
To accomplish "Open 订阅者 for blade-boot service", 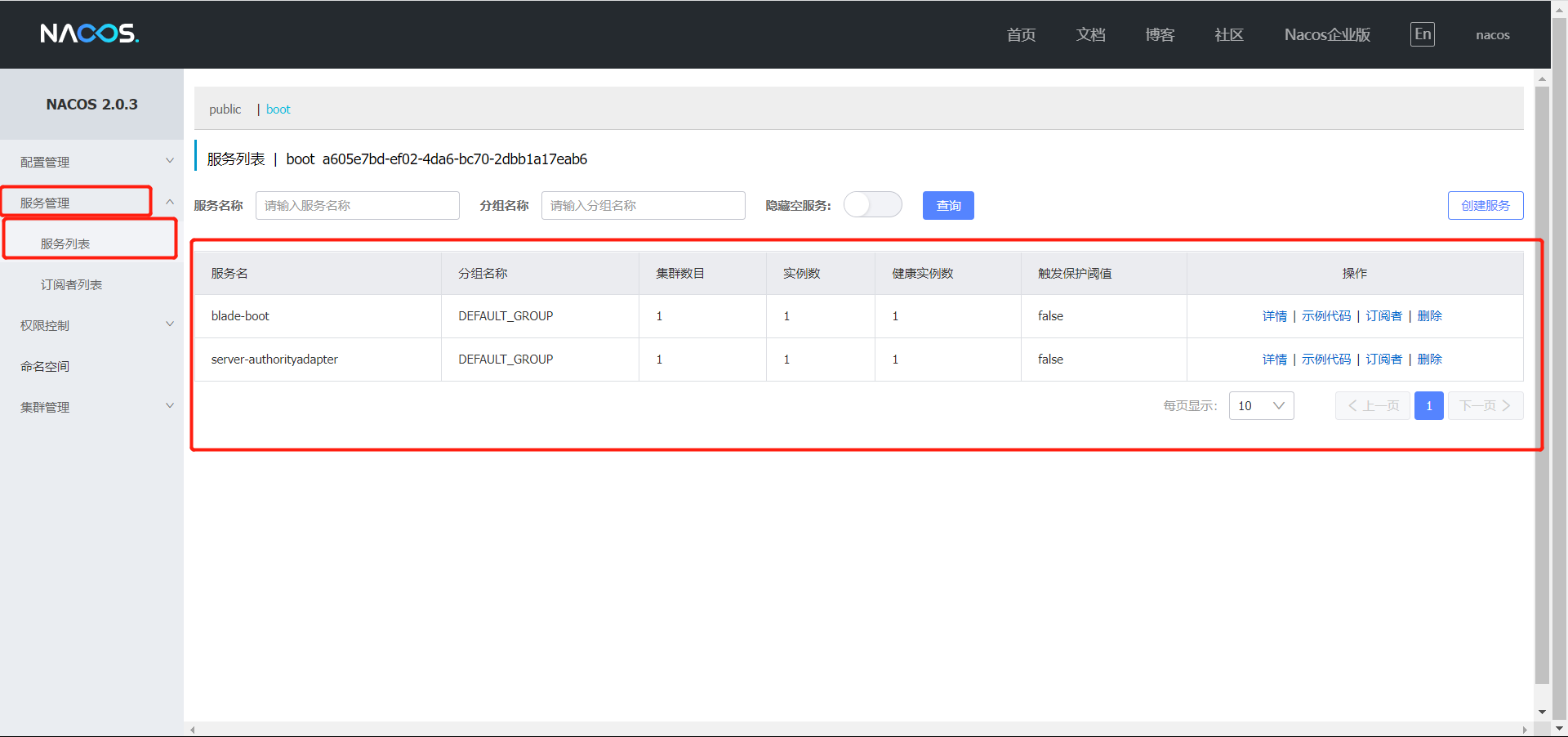I will click(1383, 315).
